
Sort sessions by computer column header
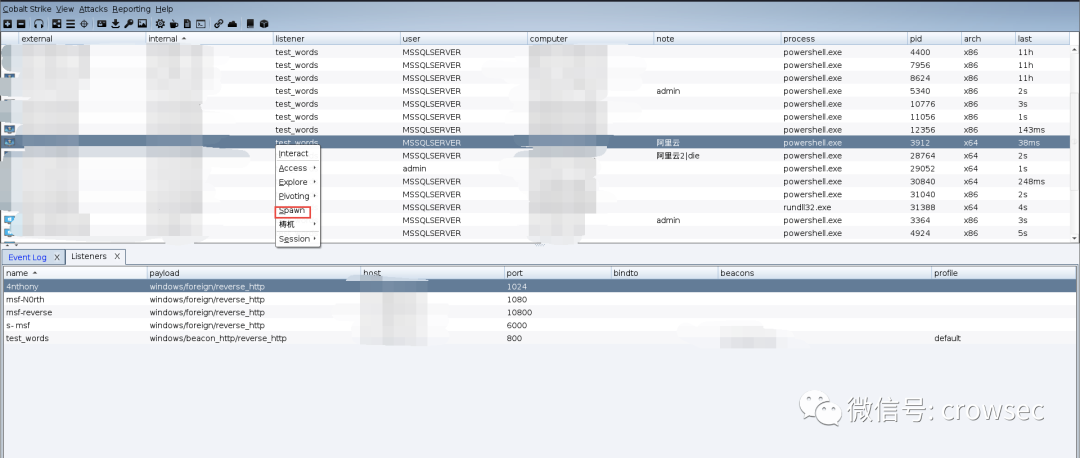point(590,39)
